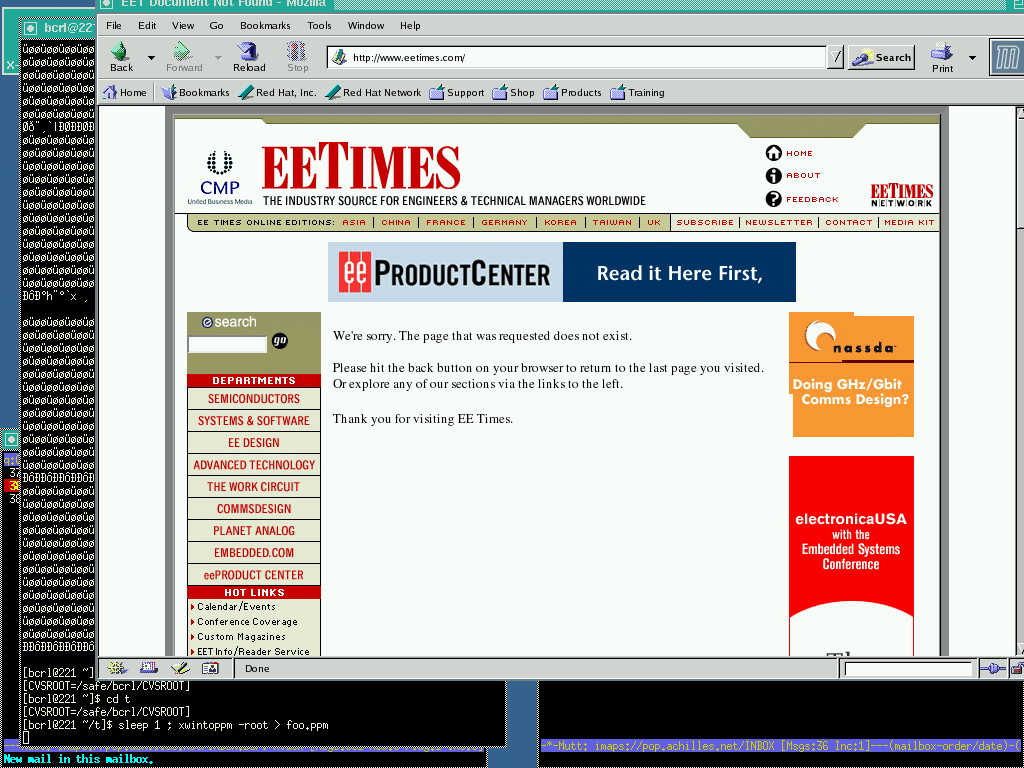Screen dimensions: 1024x768
Task: Open the SYSTEMS & SOFTWARE department link
Action: (254, 421)
